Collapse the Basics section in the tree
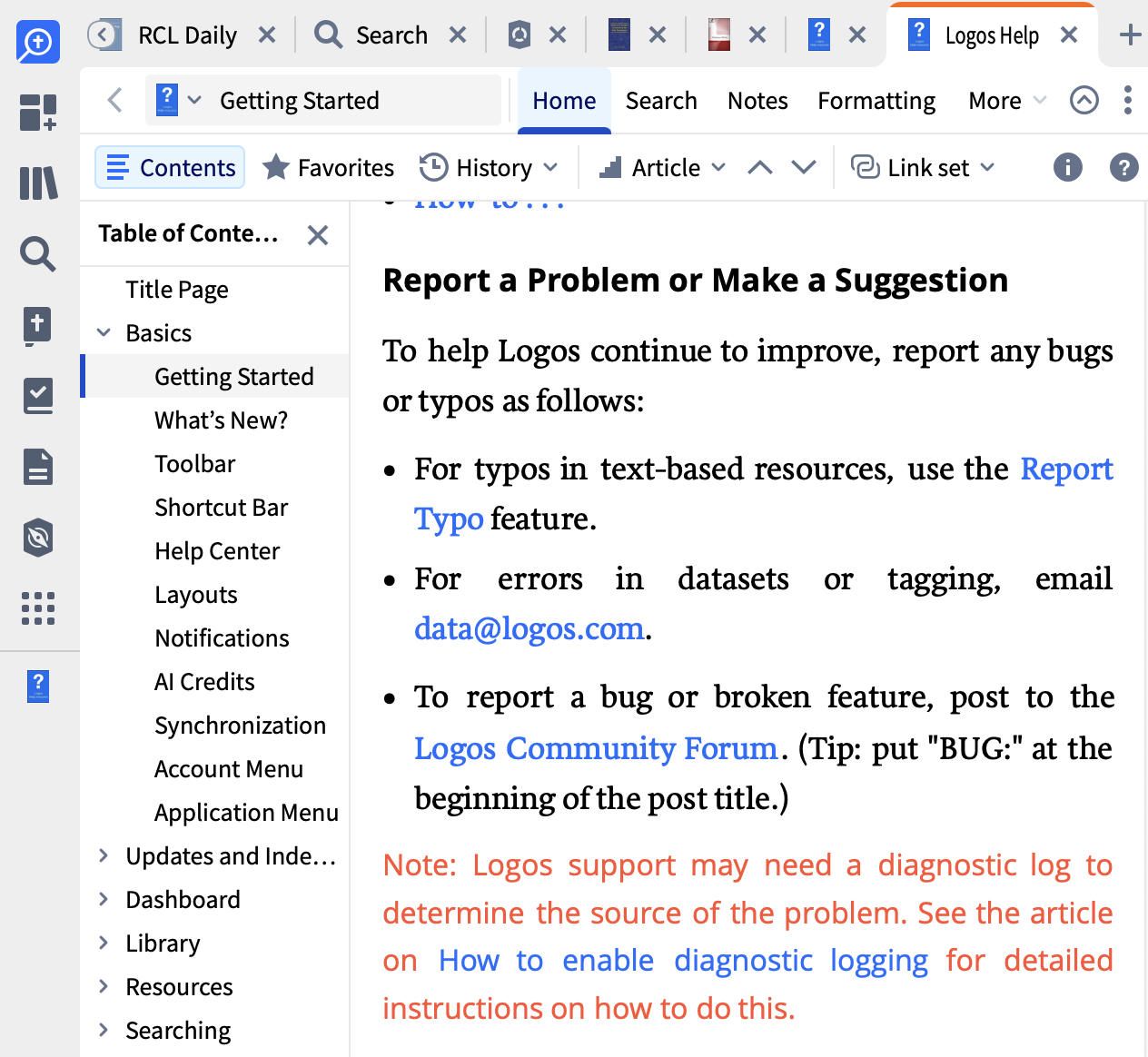Screen dimensions: 1148x1057 tap(104, 333)
